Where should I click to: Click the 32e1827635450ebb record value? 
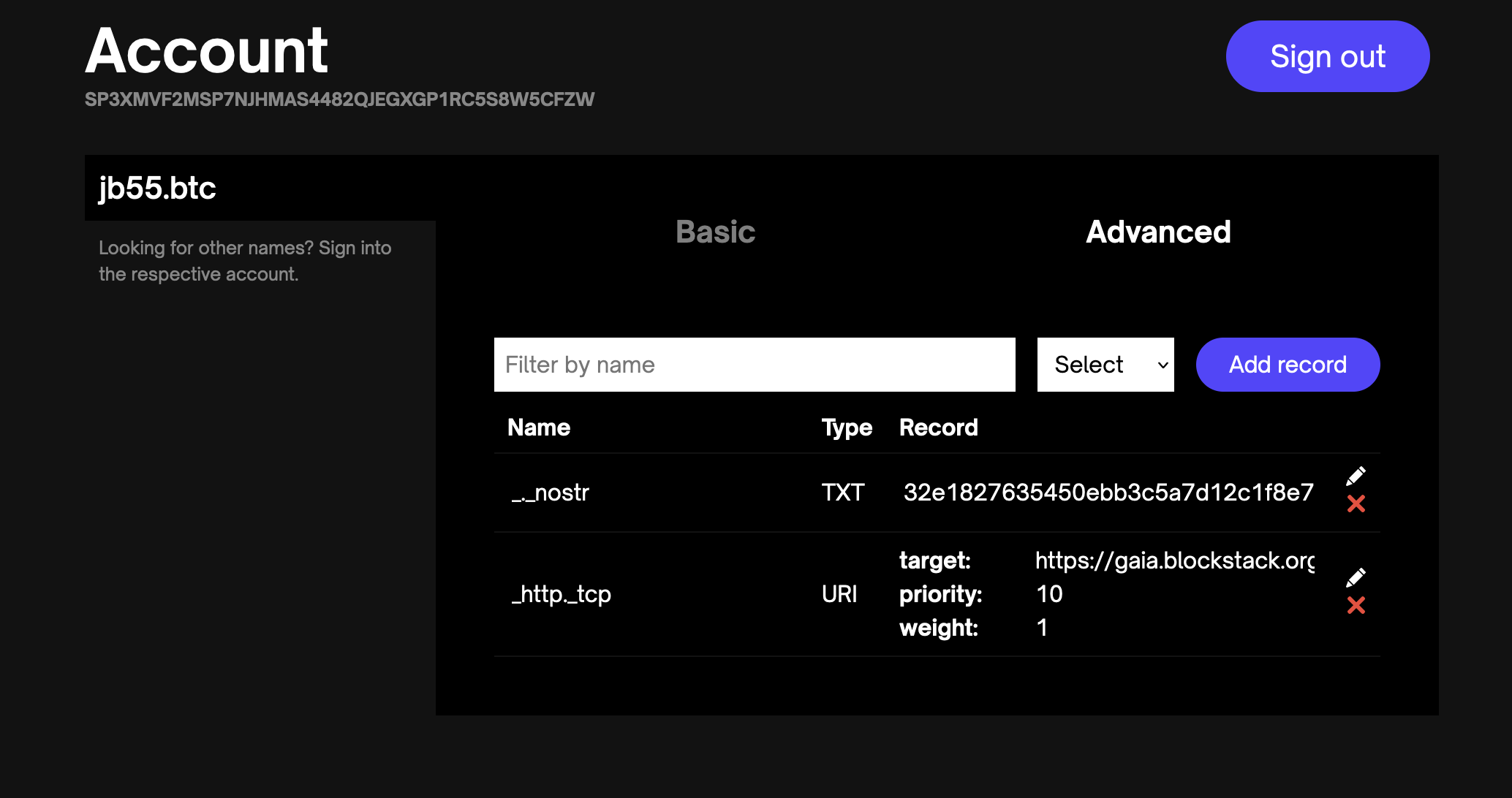pos(1108,493)
